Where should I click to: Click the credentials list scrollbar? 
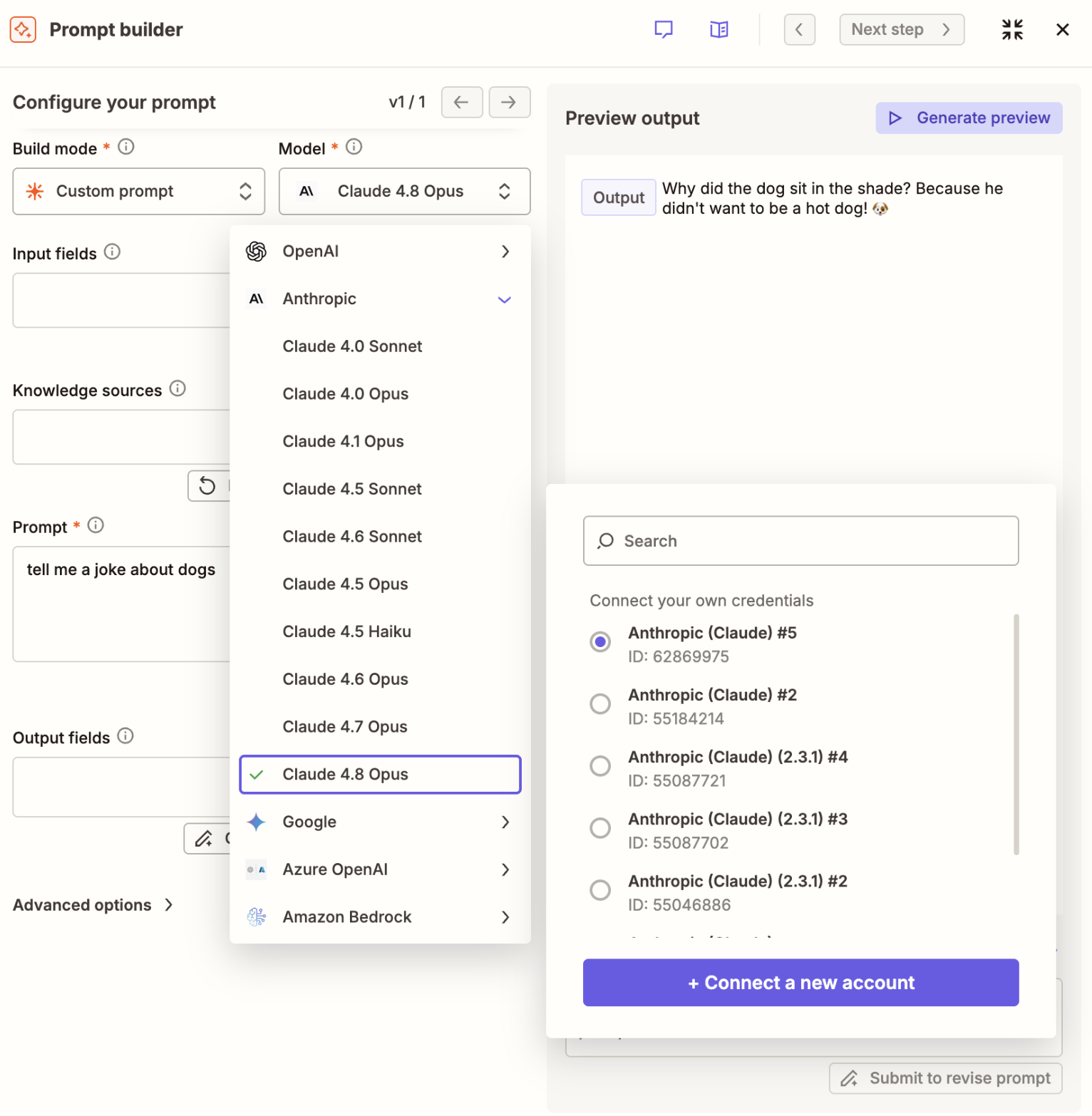coord(1016,734)
